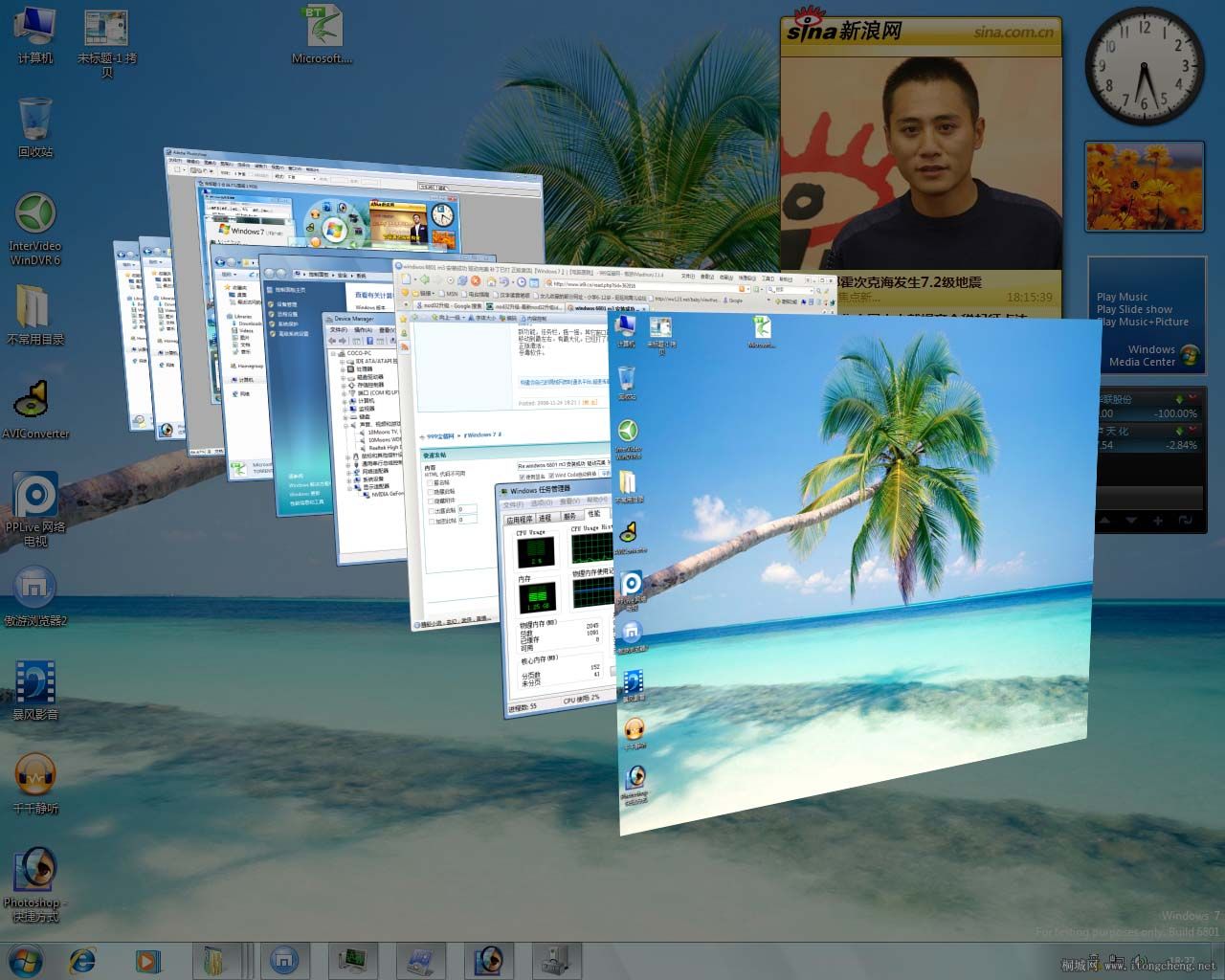Click the down arrow in stocks gadget
The image size is (1225, 980).
point(1131,521)
